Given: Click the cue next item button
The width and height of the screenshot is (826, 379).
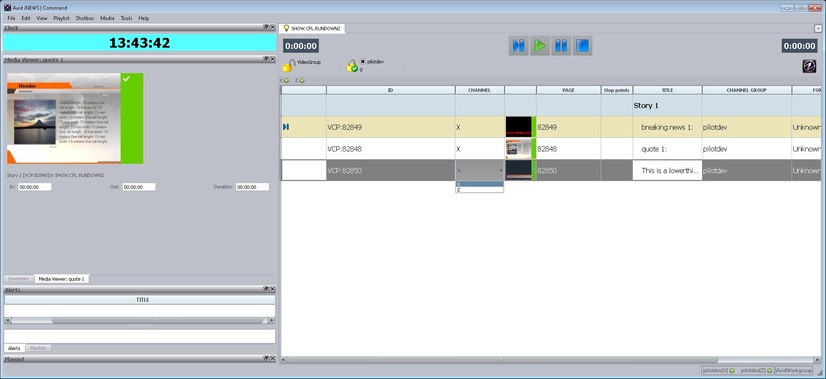Looking at the screenshot, I should tap(518, 46).
